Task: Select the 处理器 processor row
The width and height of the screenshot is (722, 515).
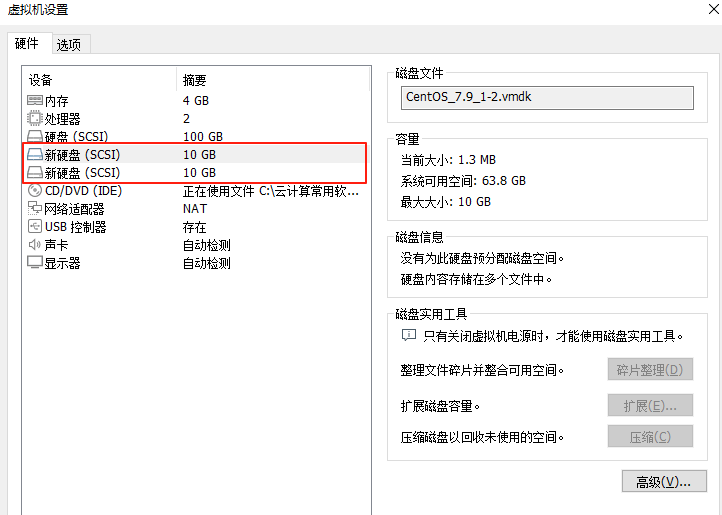Action: (x=197, y=118)
